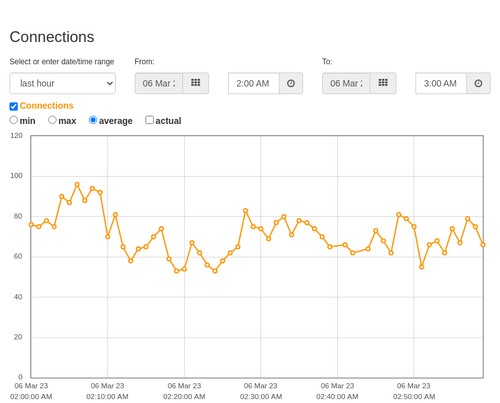Viewport: 500px width, 403px height.
Task: Enable the actual checkbox
Action: click(x=150, y=120)
